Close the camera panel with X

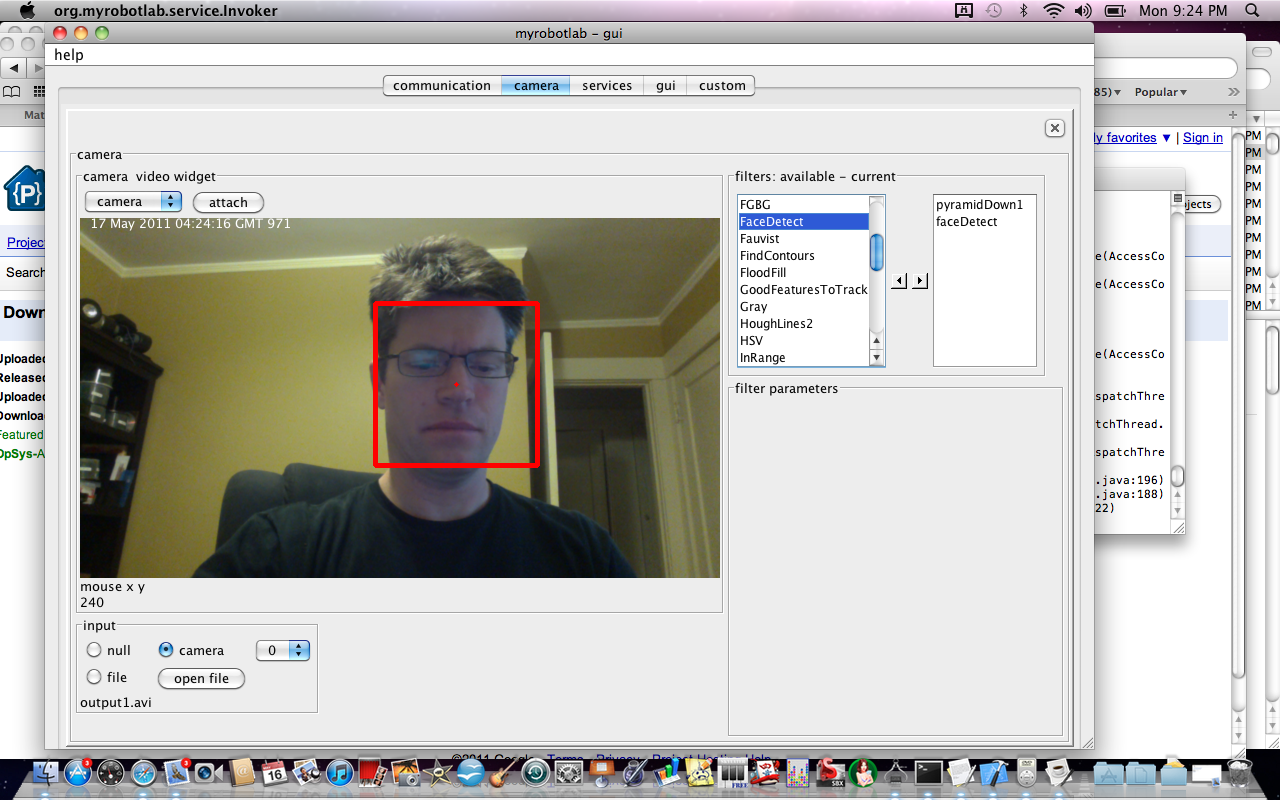pos(1054,128)
